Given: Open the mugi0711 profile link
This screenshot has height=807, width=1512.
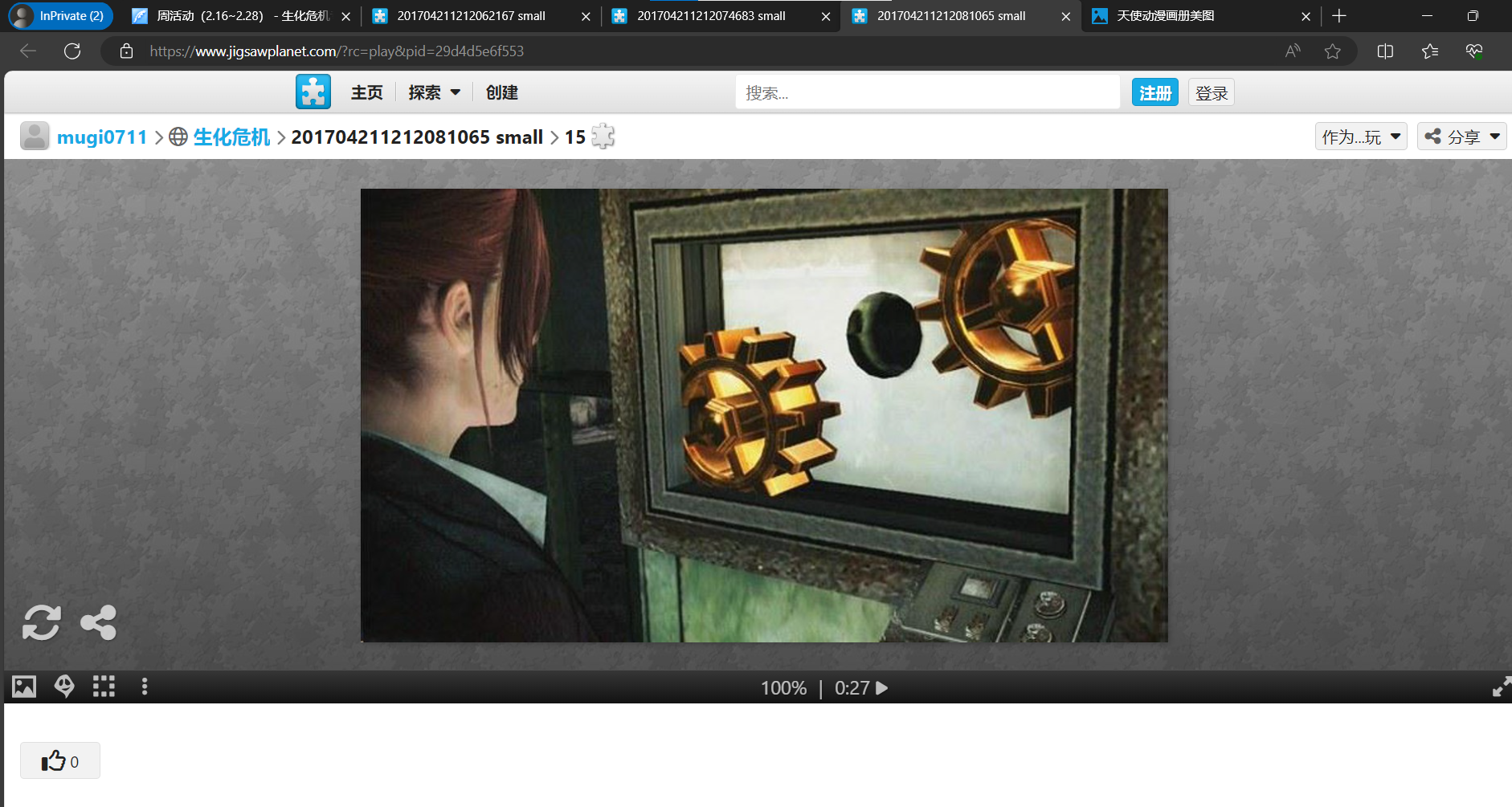Looking at the screenshot, I should pos(102,137).
